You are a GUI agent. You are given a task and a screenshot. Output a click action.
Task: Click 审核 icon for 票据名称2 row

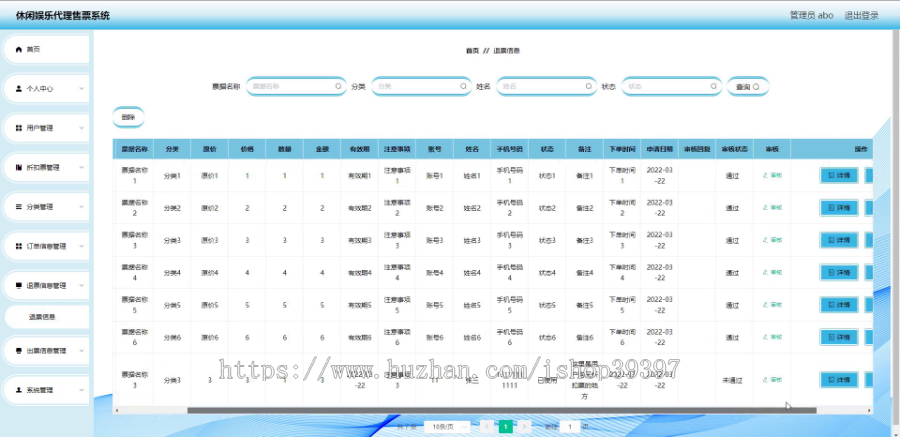tap(765, 208)
